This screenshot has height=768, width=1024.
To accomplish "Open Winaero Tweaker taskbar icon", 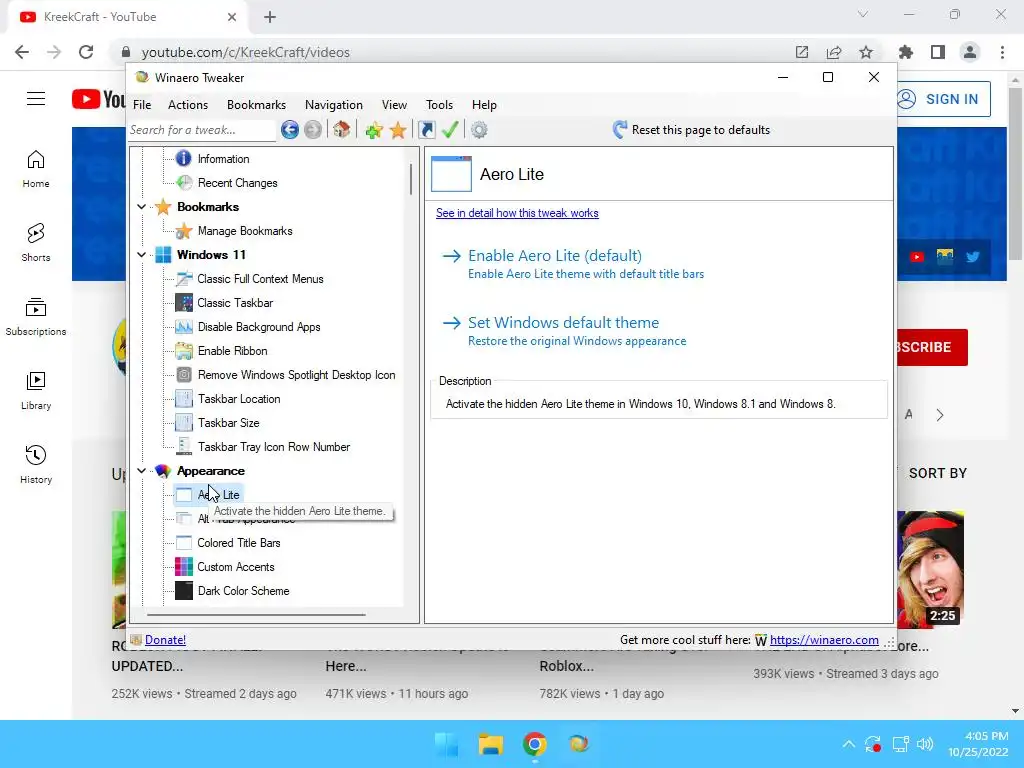I will point(578,744).
